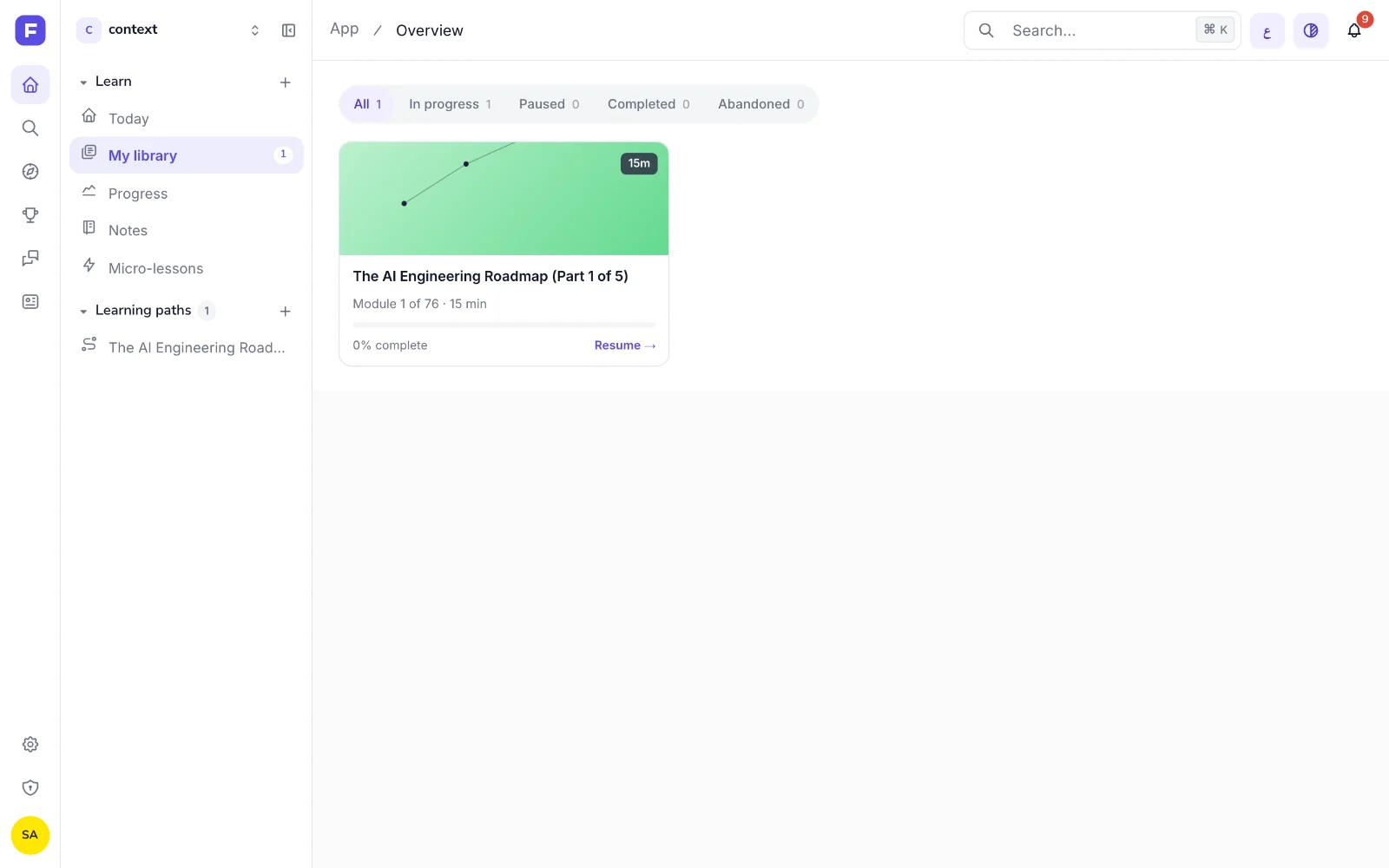1389x868 pixels.
Task: Open the green course thumbnail image
Action: click(504, 199)
